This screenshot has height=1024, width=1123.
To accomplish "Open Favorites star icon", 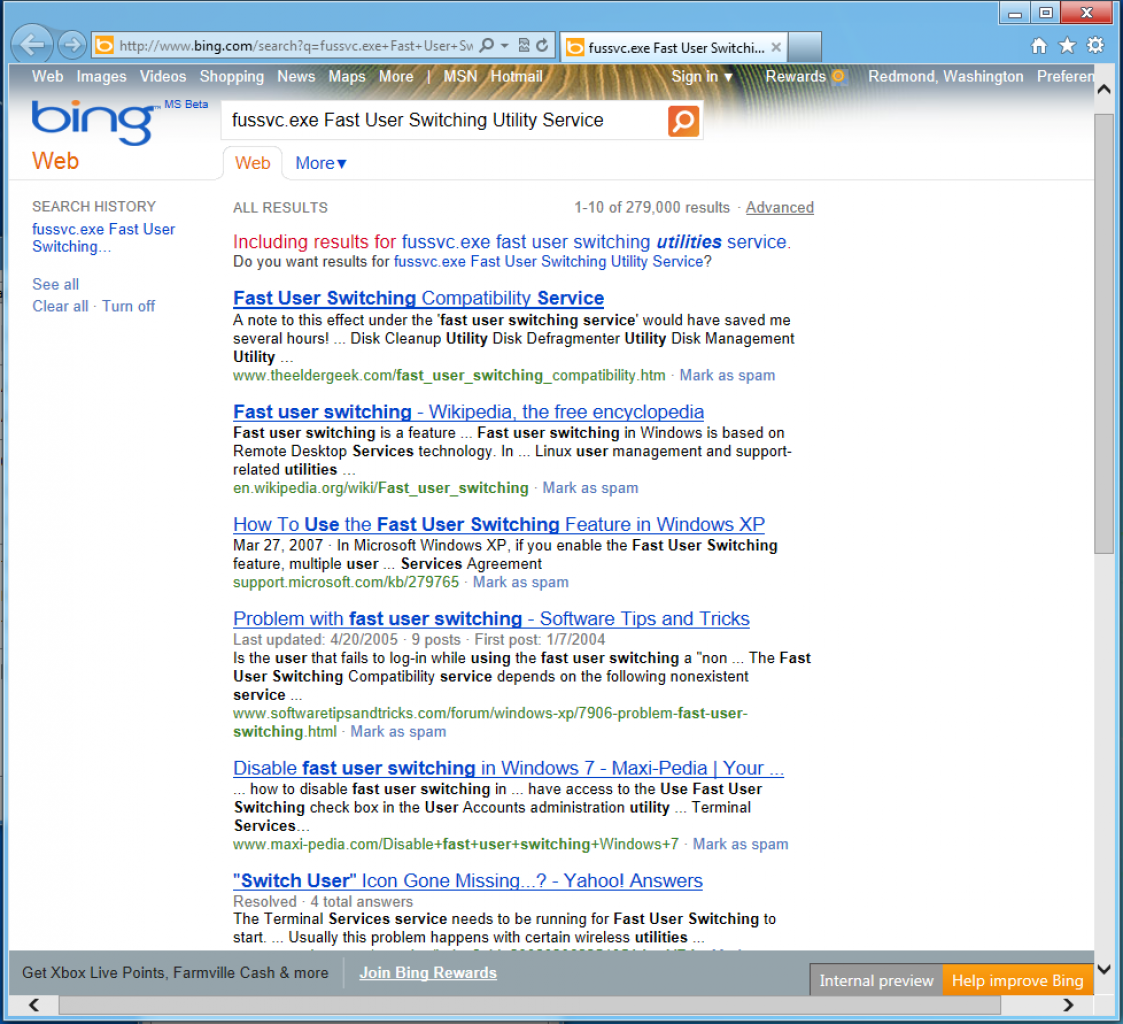I will (1067, 46).
